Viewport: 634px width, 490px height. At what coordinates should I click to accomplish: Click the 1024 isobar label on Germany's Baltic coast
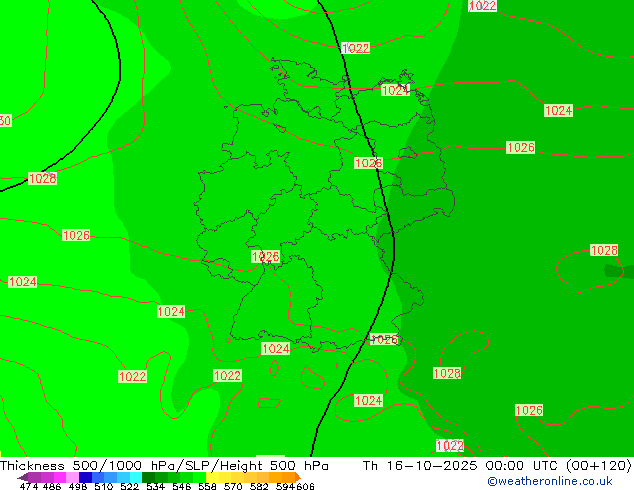(x=395, y=90)
